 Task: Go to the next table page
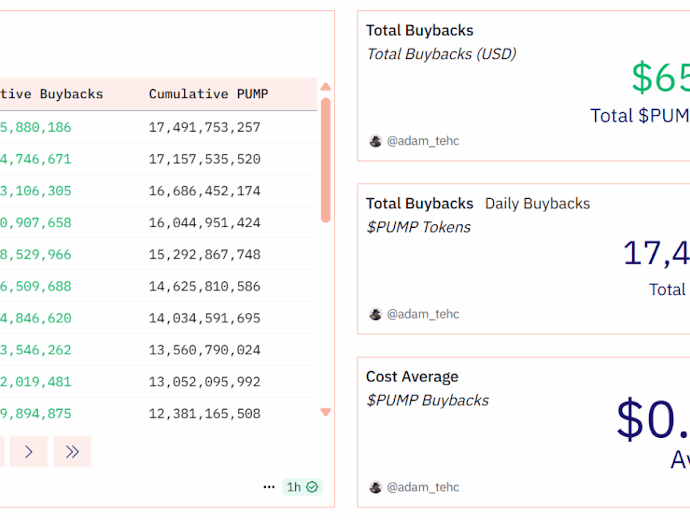[x=29, y=451]
